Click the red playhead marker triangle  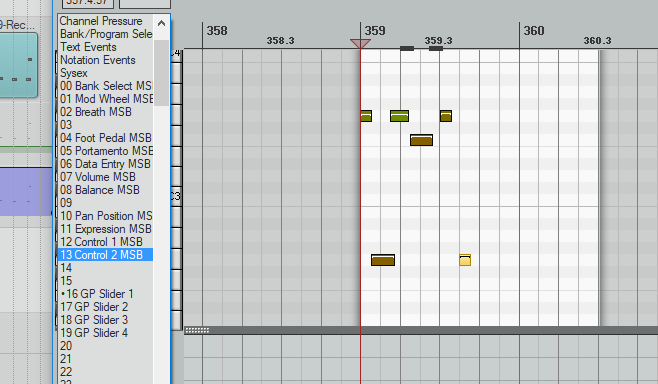pyautogui.click(x=360, y=44)
